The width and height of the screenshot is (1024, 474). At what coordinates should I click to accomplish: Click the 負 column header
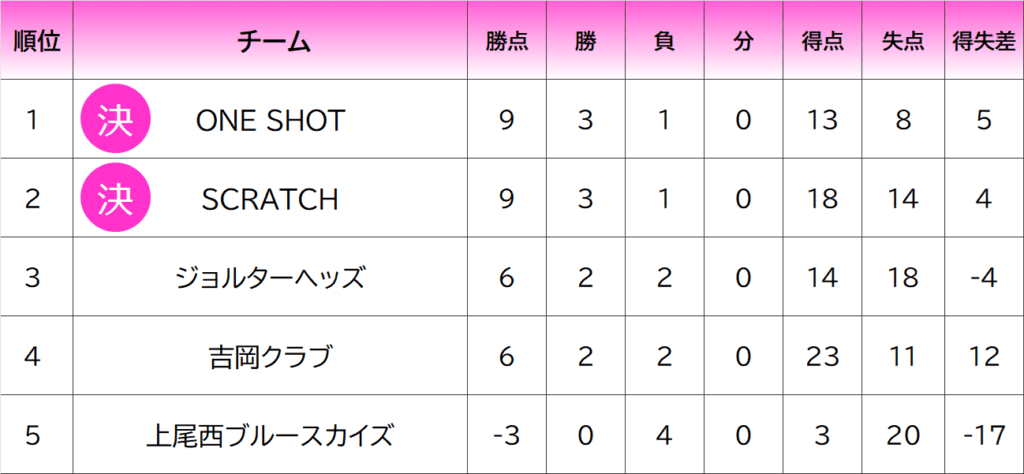(x=664, y=40)
